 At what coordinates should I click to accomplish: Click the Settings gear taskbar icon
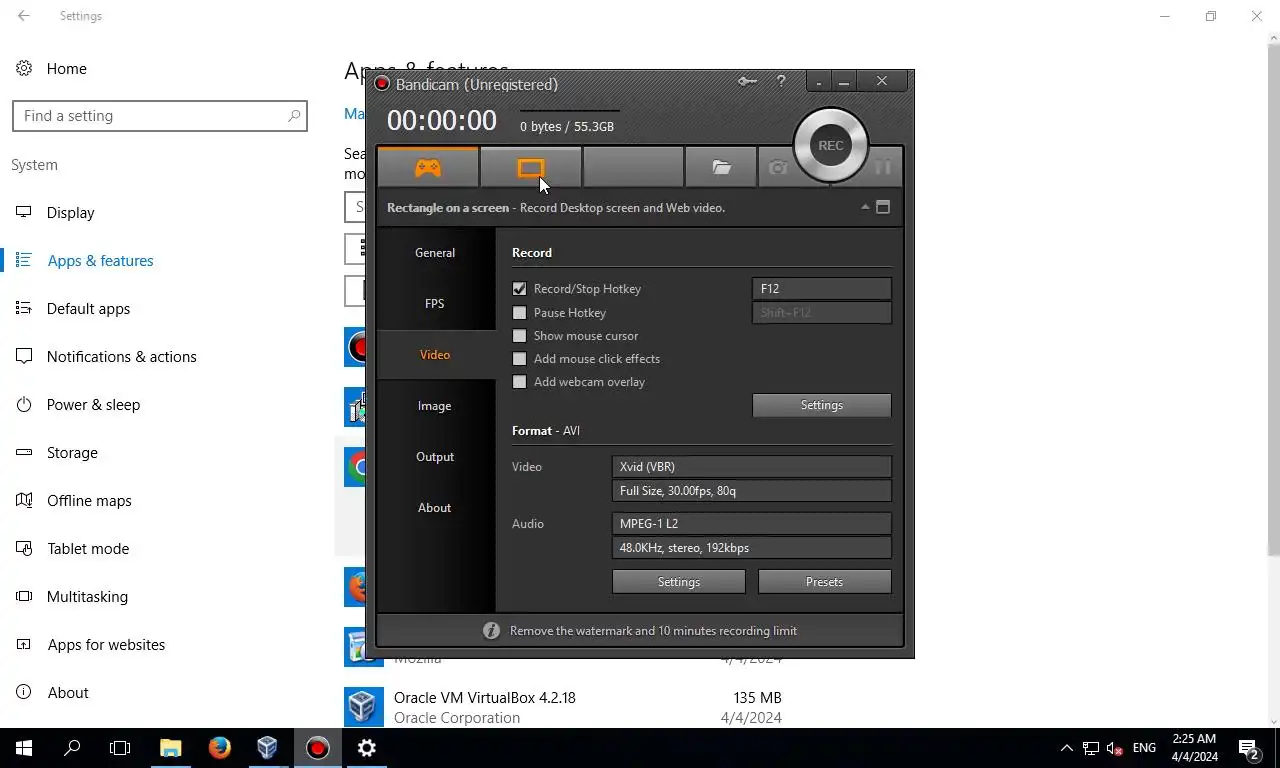pyautogui.click(x=367, y=748)
